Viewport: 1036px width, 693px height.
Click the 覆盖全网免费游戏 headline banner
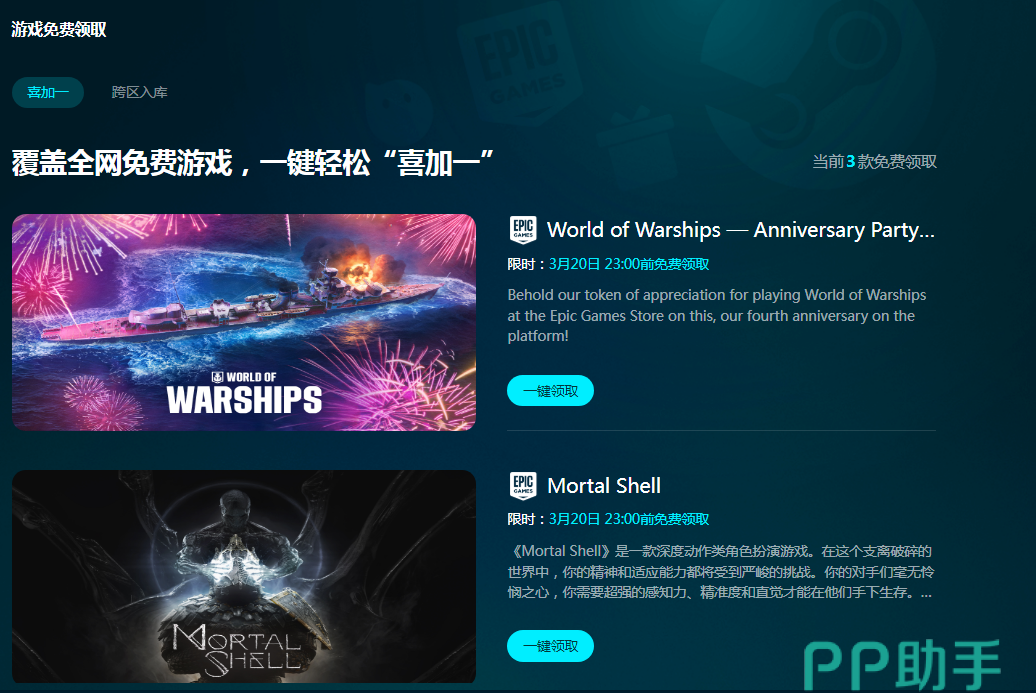click(253, 163)
